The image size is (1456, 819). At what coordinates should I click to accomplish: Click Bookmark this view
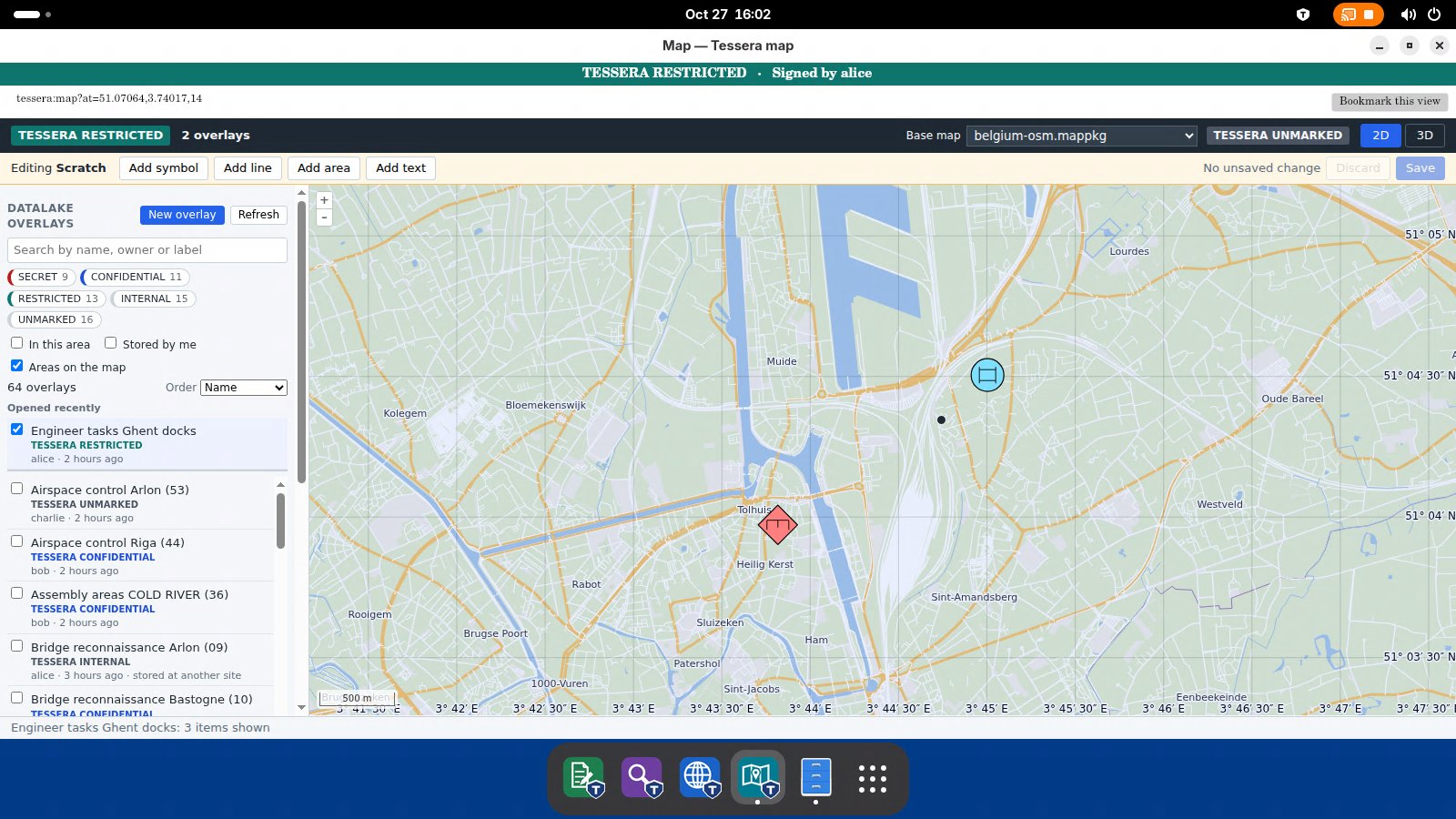click(x=1390, y=101)
